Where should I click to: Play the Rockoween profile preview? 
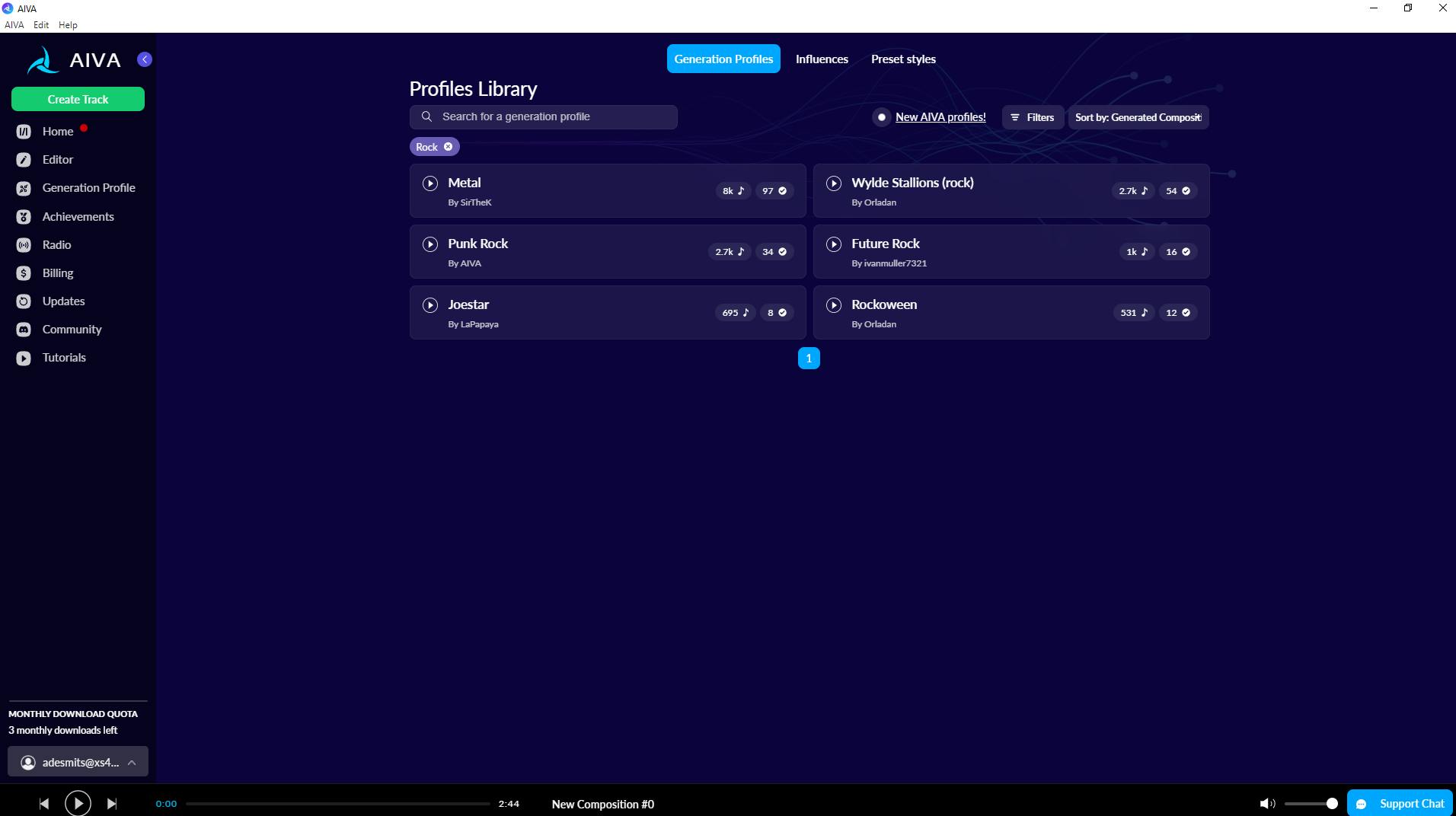834,304
